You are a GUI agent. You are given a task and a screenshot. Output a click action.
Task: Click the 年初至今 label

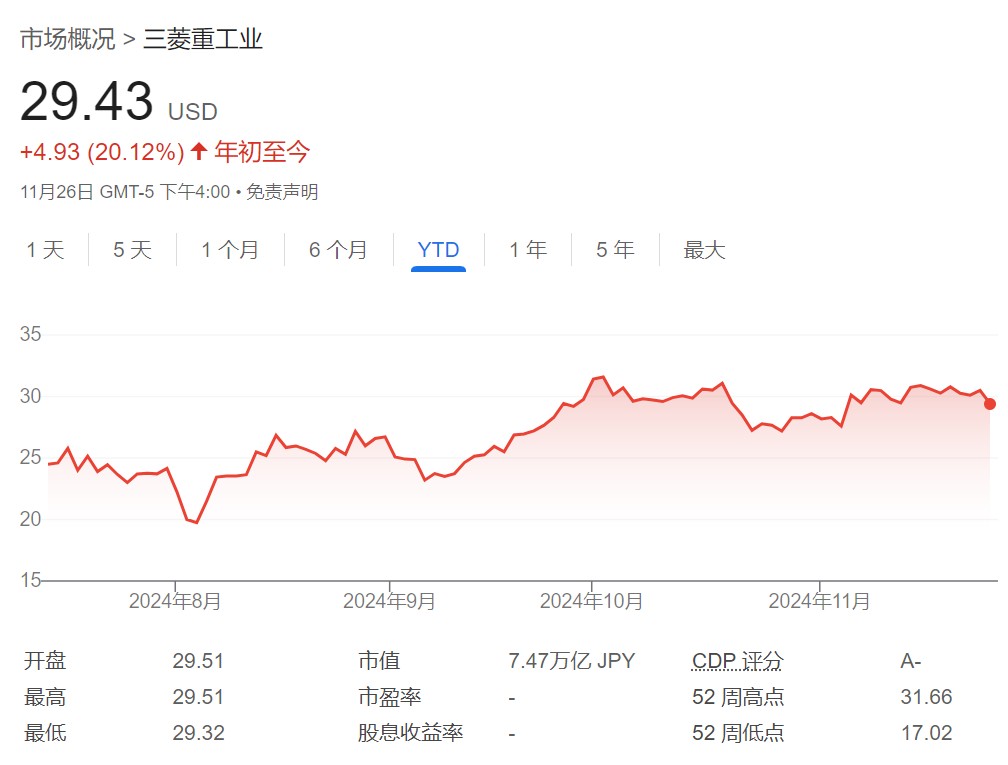pos(262,152)
